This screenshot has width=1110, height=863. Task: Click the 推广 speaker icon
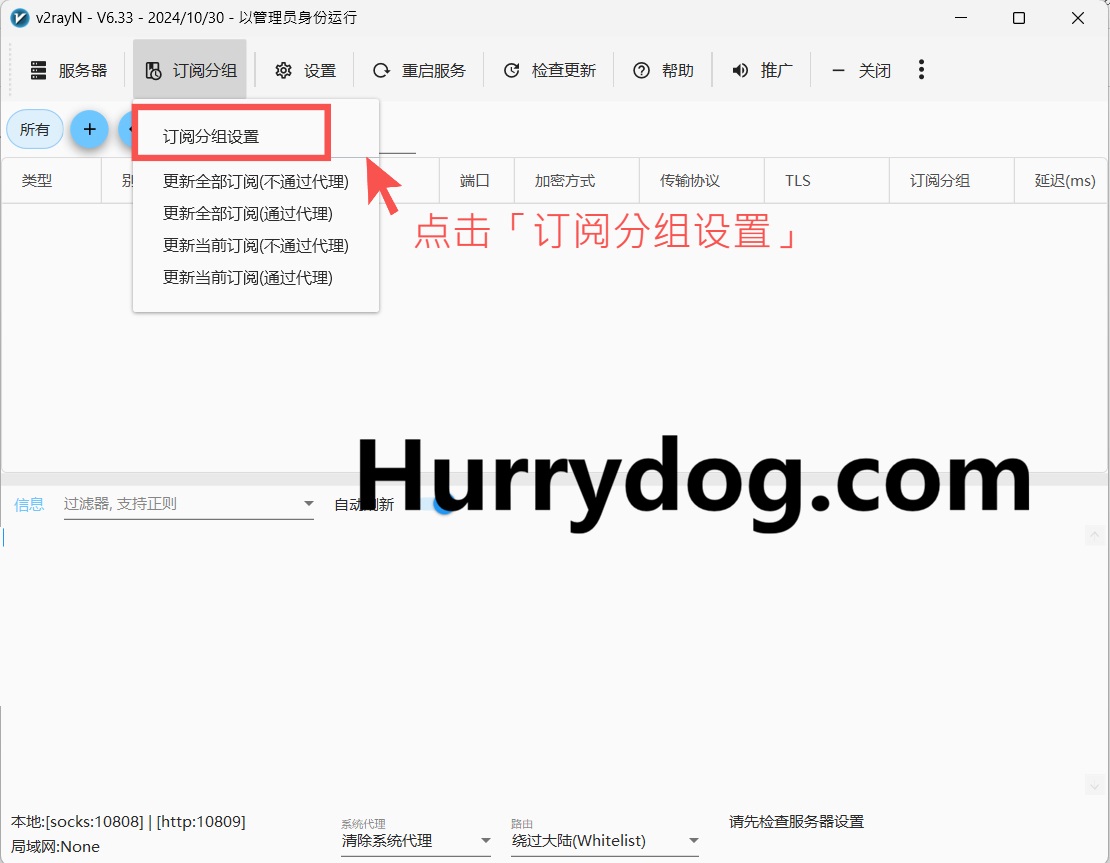pos(741,70)
